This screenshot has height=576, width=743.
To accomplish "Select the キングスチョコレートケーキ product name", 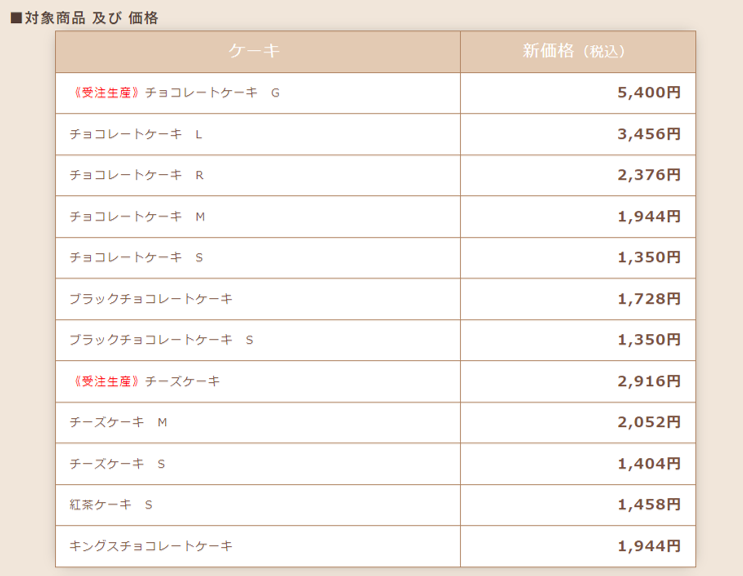I will pos(151,546).
